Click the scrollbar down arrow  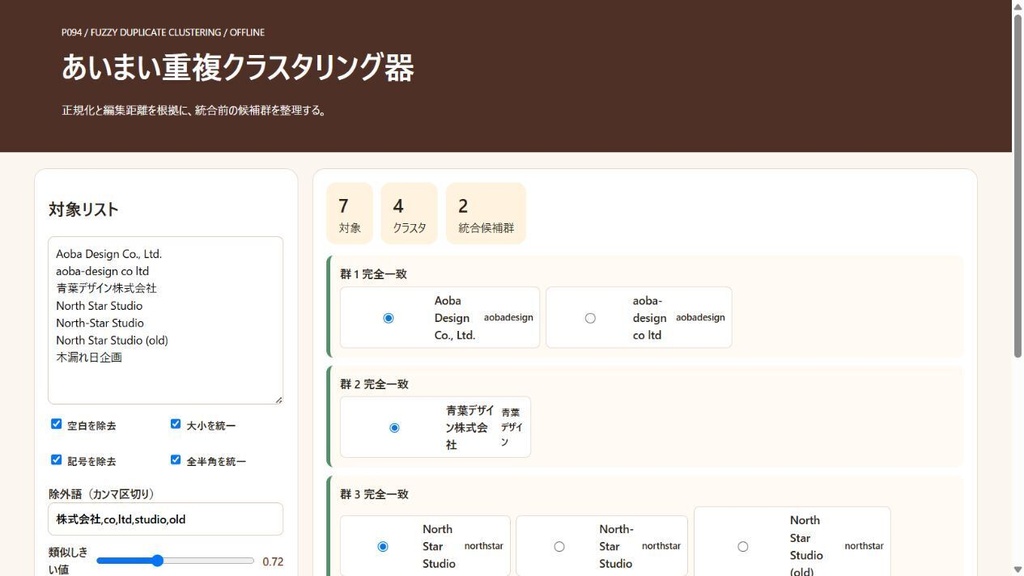(x=1017, y=570)
